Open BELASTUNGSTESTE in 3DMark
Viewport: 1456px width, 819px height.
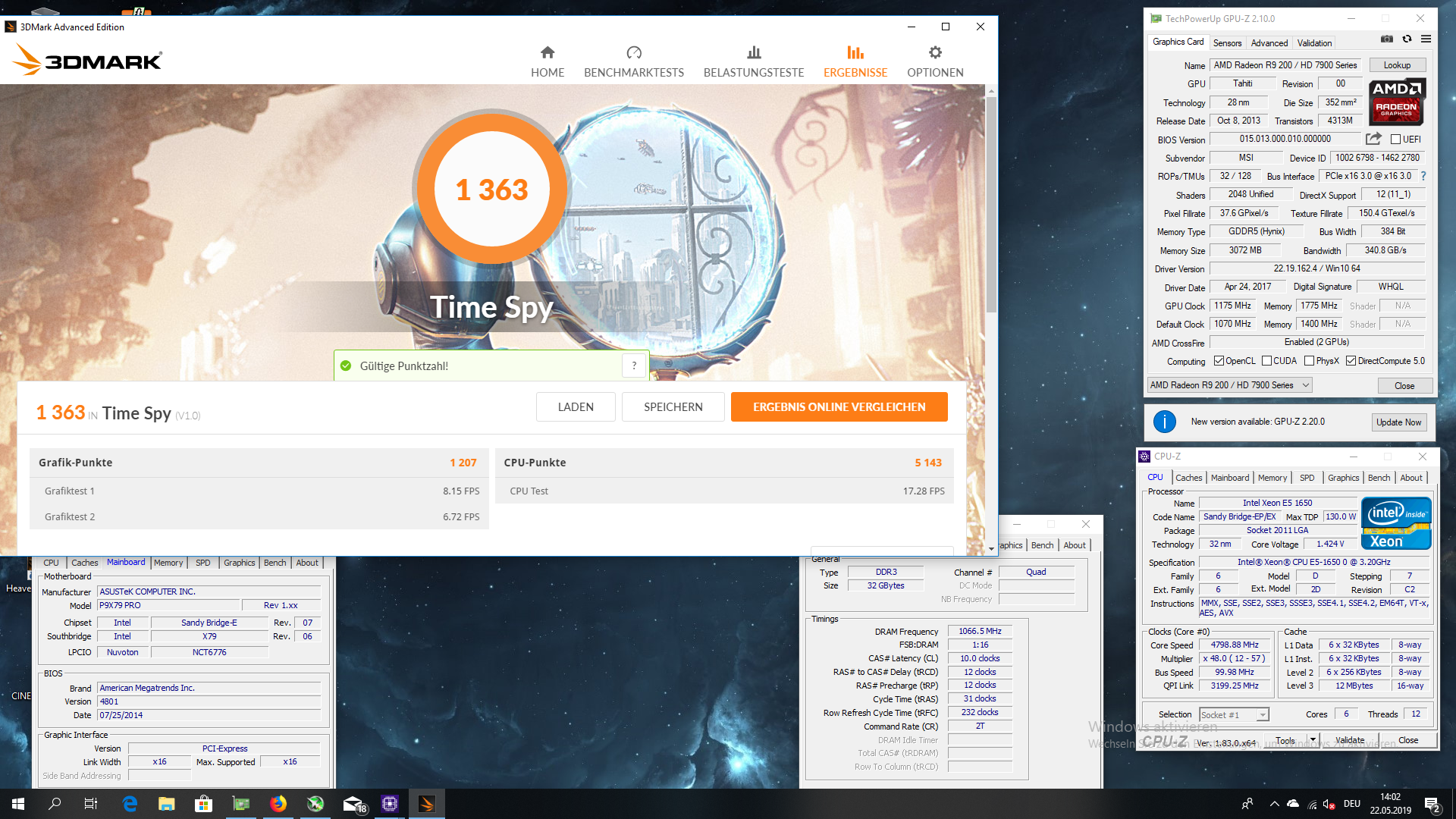pos(754,62)
